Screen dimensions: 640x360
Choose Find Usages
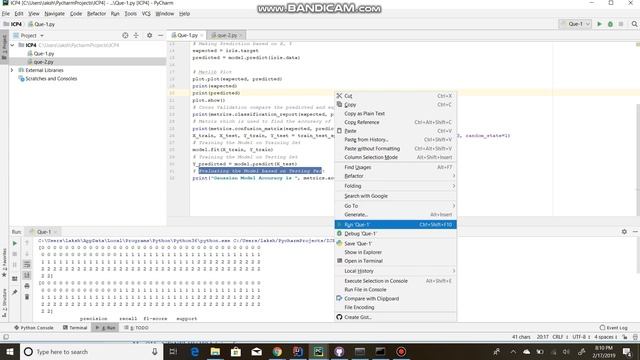[x=396, y=167]
